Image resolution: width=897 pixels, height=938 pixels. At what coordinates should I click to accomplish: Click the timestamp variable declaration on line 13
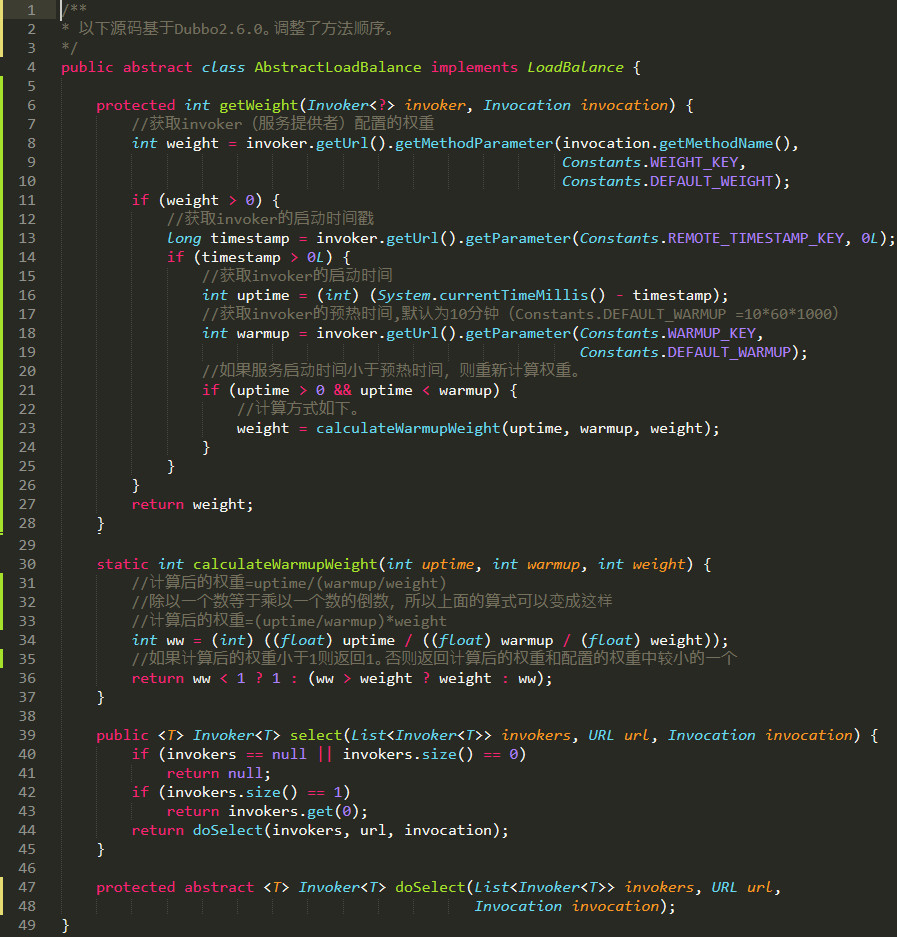click(250, 238)
